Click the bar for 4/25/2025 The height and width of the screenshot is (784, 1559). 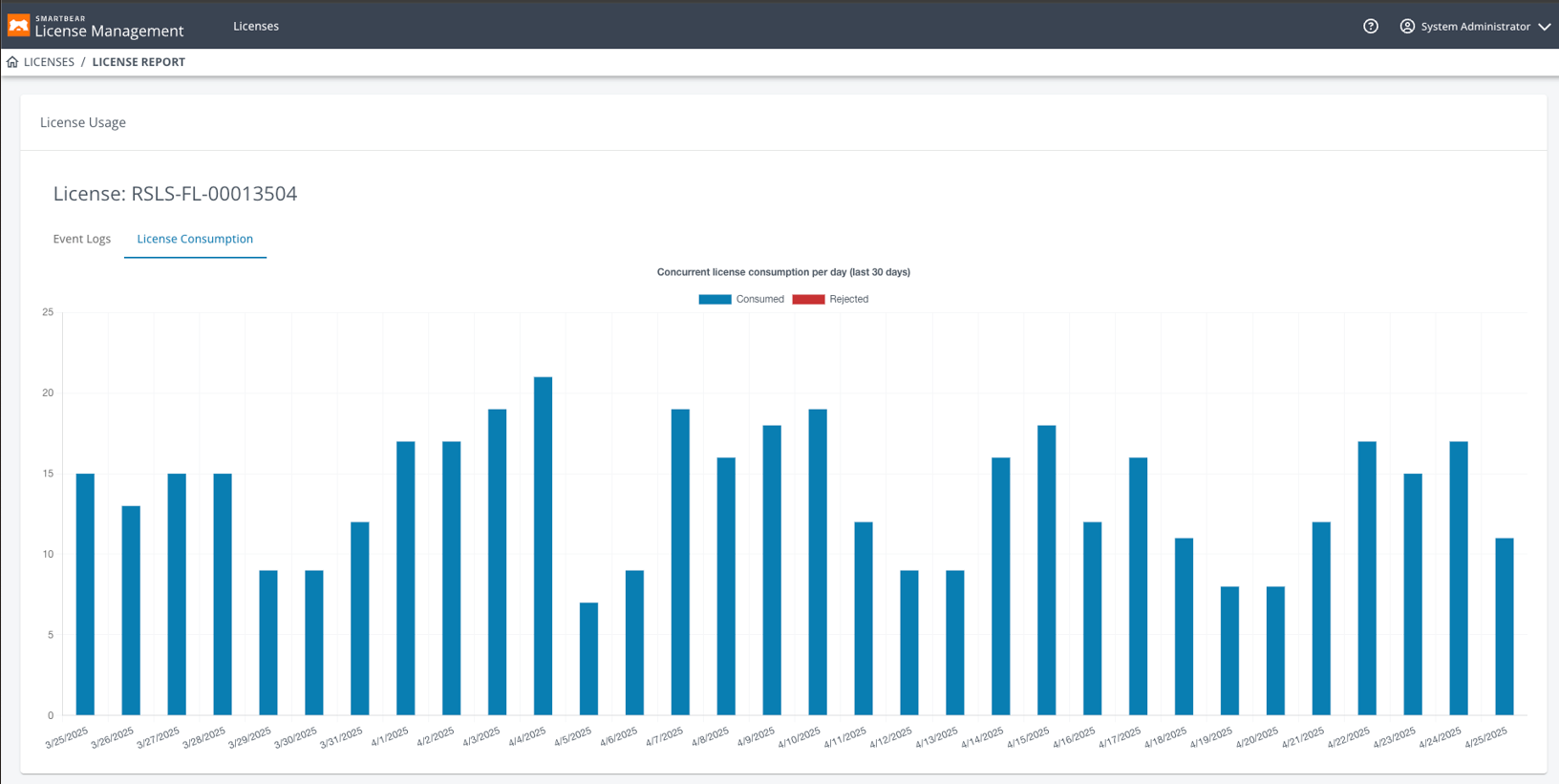1504,625
